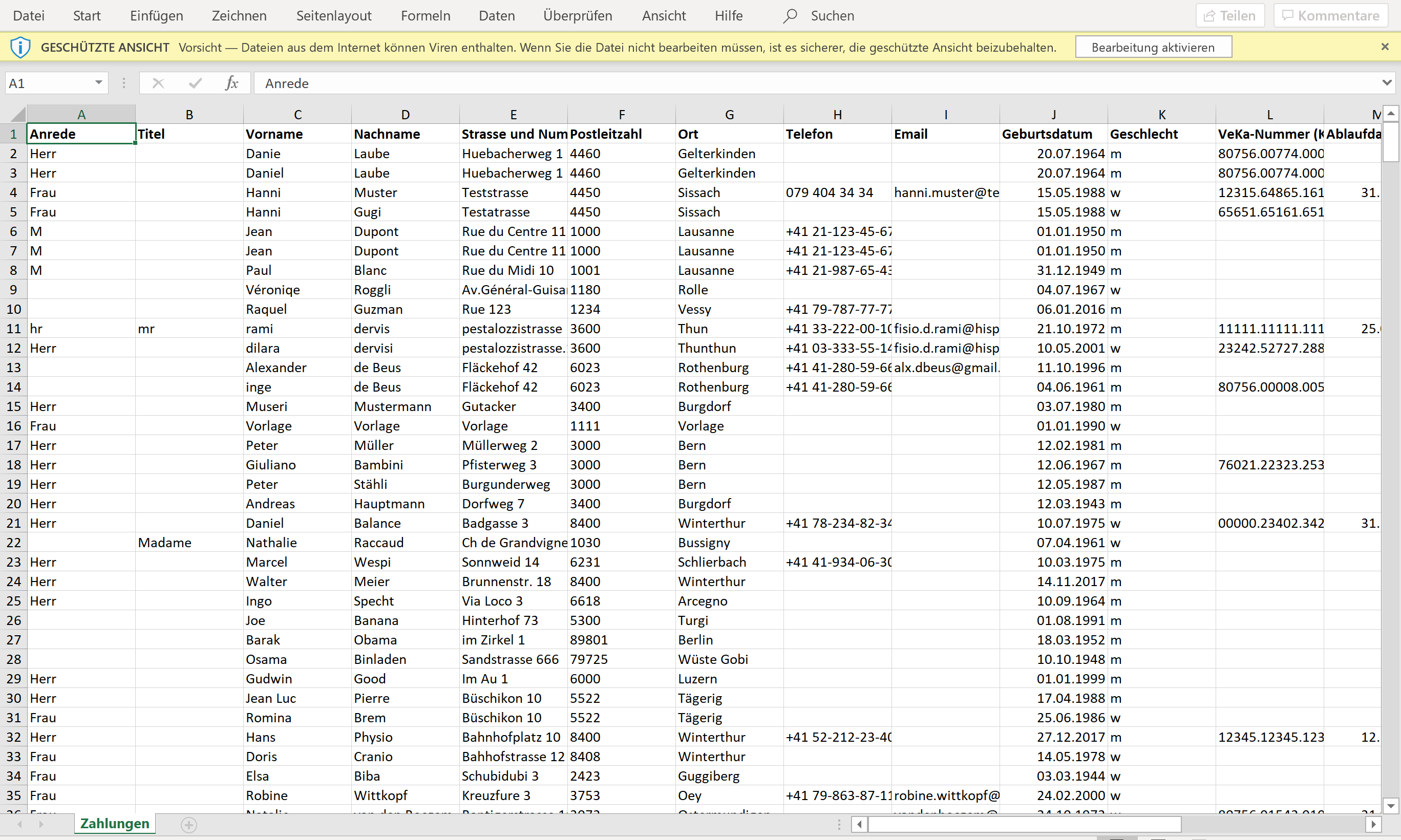This screenshot has height=840, width=1401.
Task: Open the Hilfe ribbon tab
Action: 729,16
